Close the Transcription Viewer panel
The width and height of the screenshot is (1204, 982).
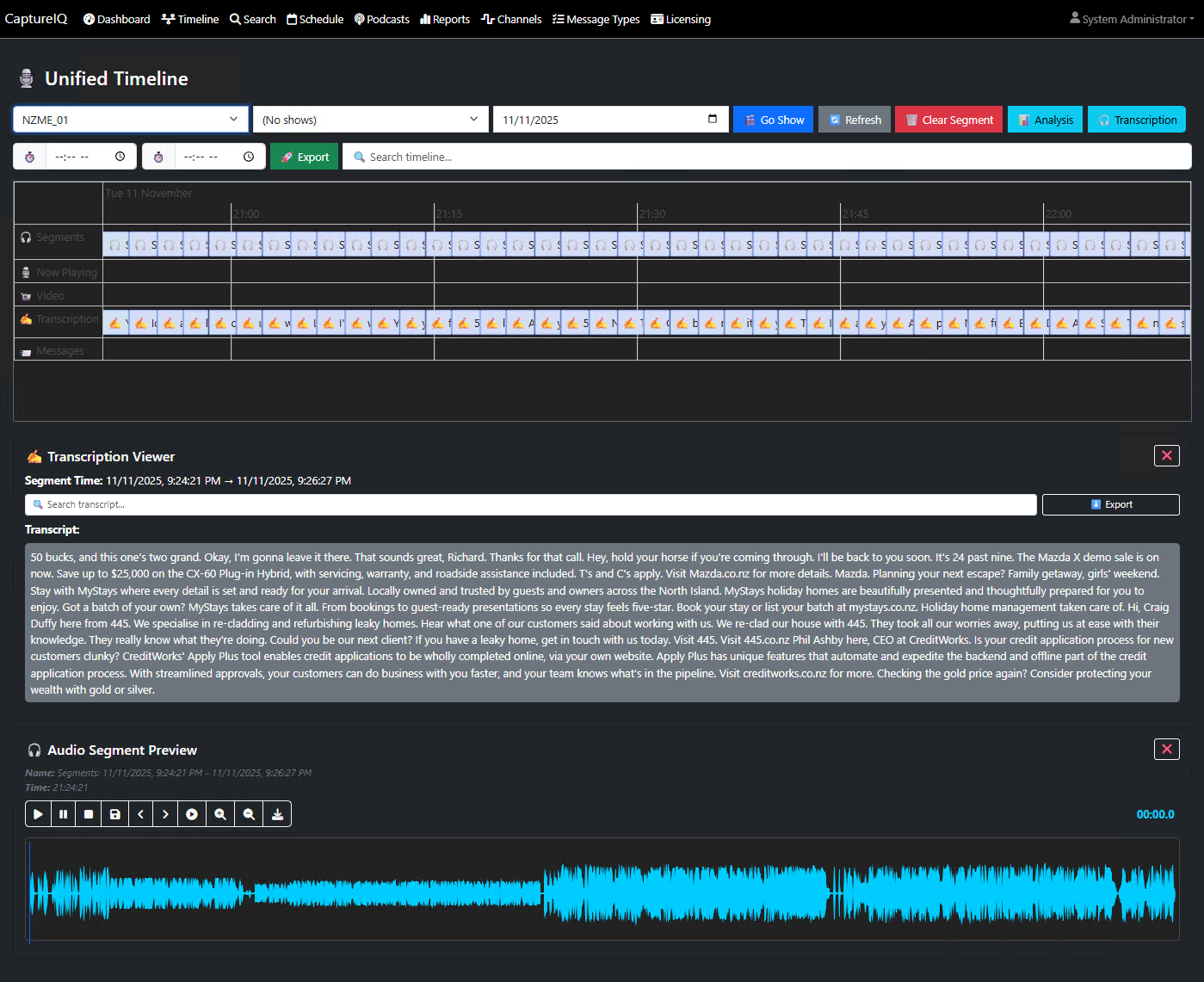pos(1166,455)
